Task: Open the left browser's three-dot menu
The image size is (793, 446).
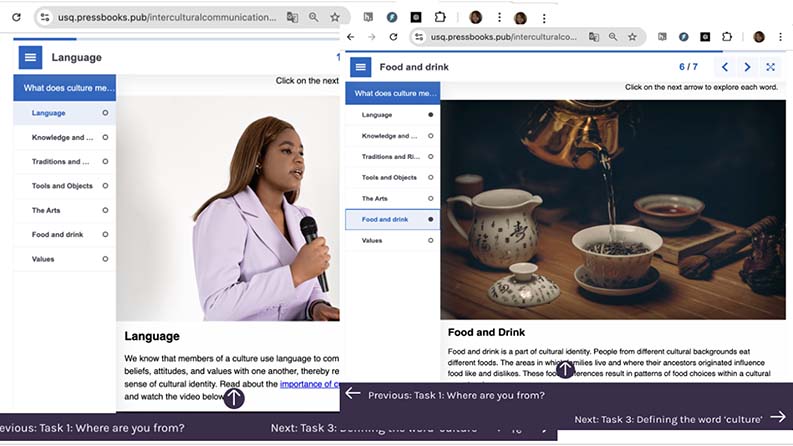Action: 545,17
